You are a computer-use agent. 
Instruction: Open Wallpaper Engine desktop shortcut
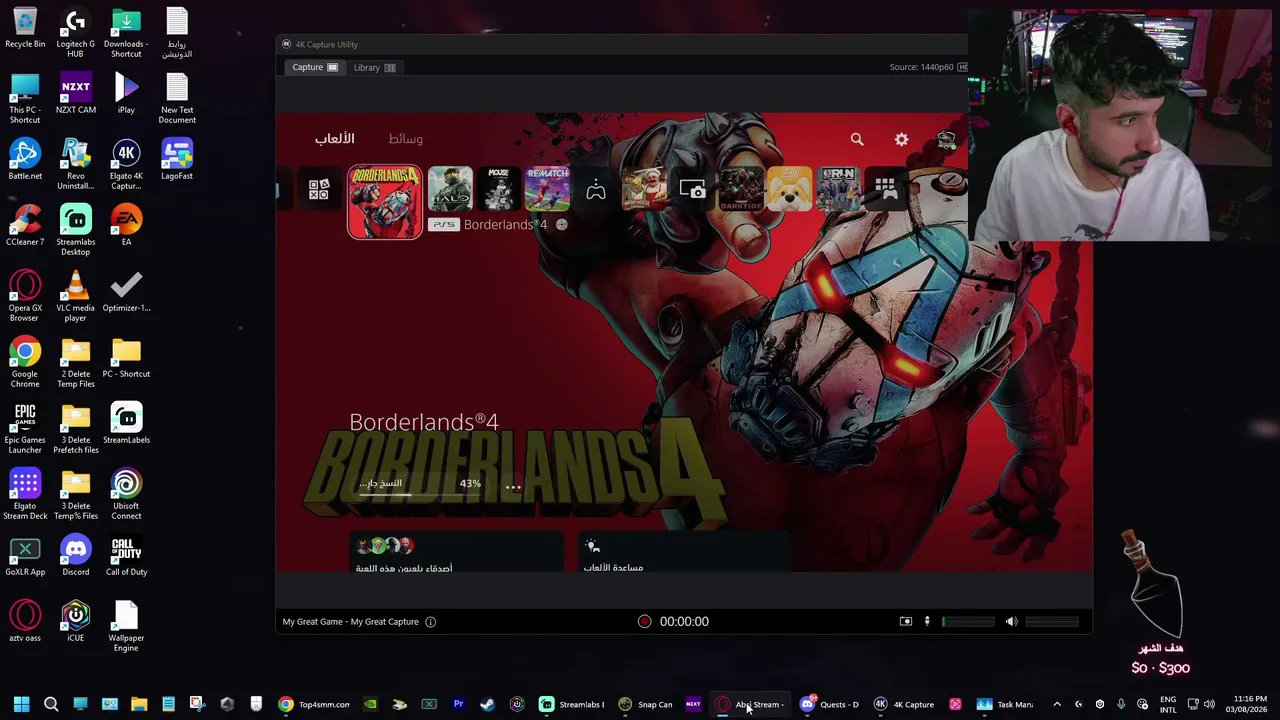pyautogui.click(x=126, y=627)
